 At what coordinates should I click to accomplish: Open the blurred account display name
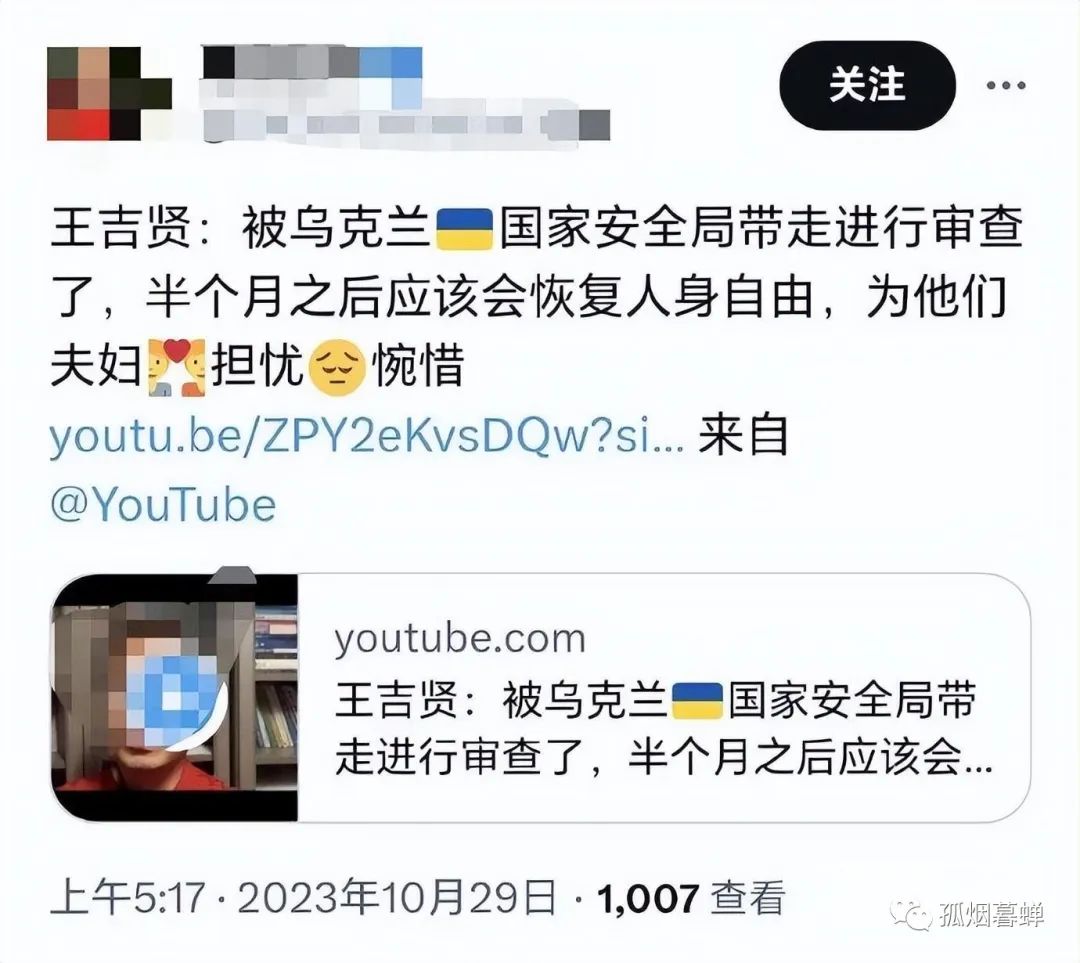[x=312, y=62]
